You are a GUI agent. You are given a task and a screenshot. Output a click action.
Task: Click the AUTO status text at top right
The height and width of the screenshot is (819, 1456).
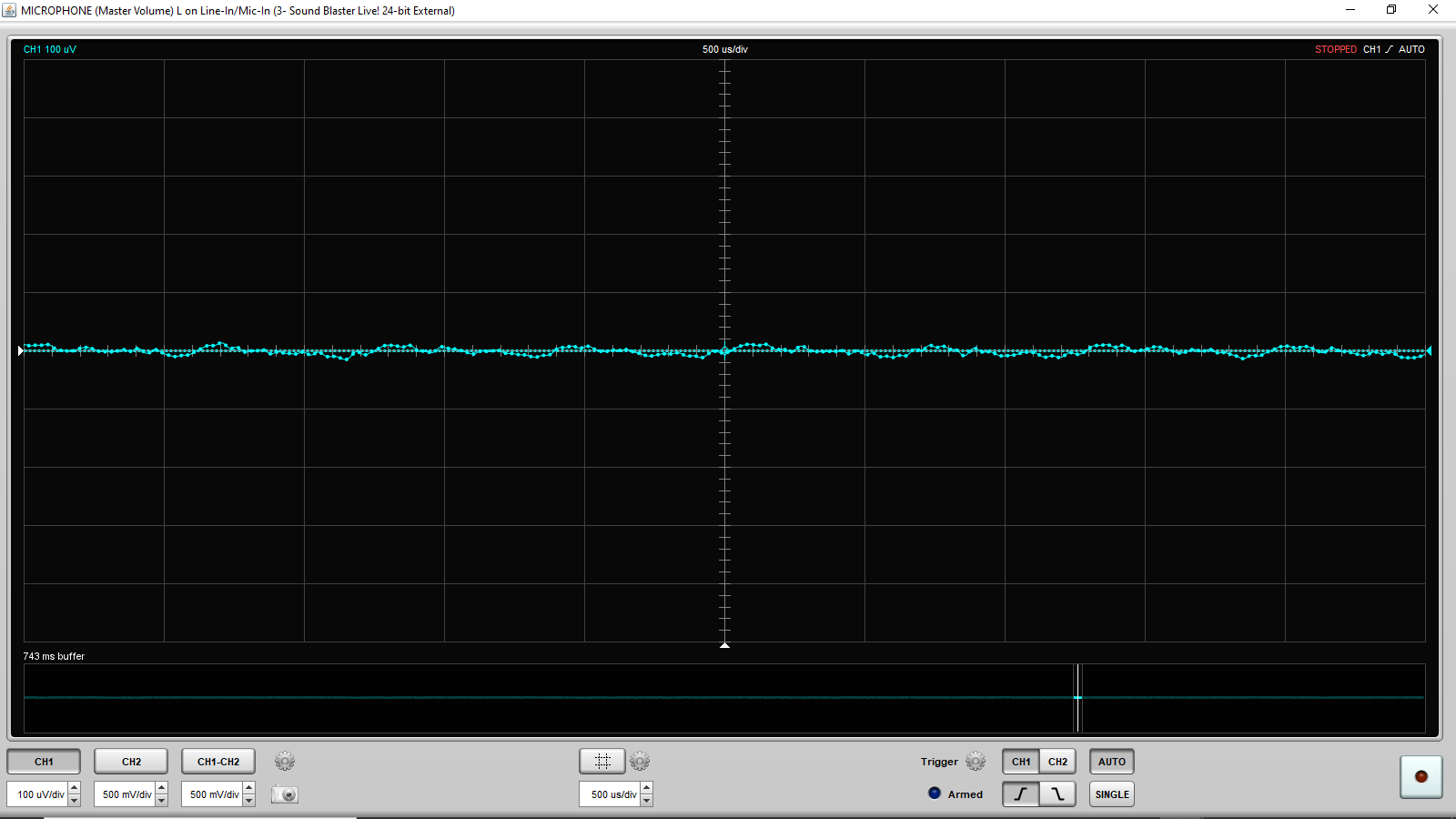pos(1411,49)
